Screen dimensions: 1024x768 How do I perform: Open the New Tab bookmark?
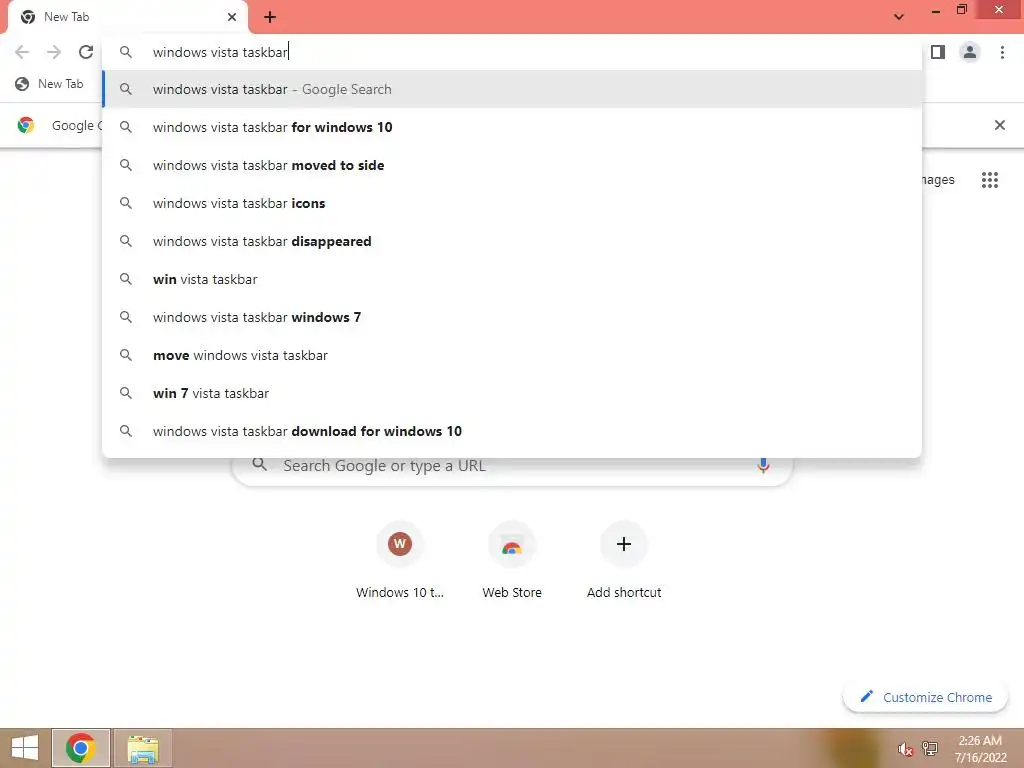[x=50, y=84]
